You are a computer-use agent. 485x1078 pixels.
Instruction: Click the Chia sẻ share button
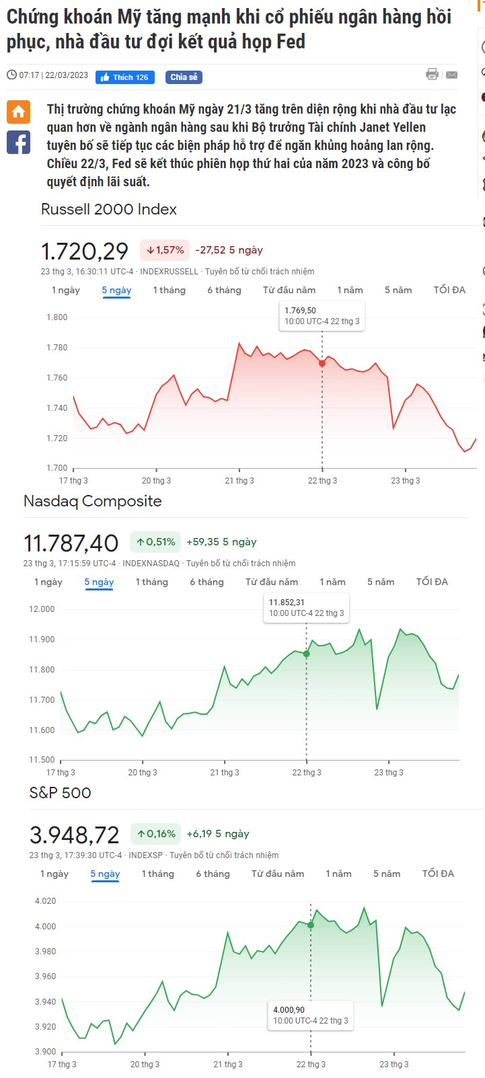(184, 77)
